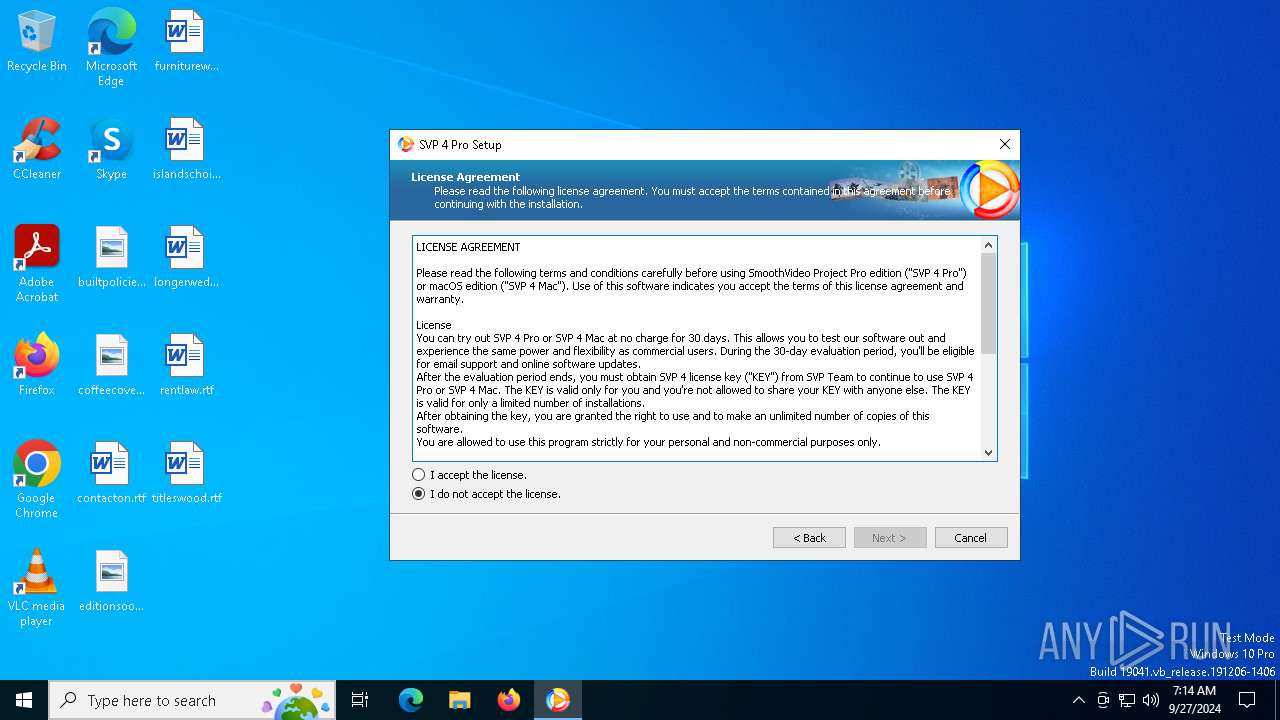1280x720 pixels.
Task: Select the editionsoo... image file icon
Action: coord(111,582)
